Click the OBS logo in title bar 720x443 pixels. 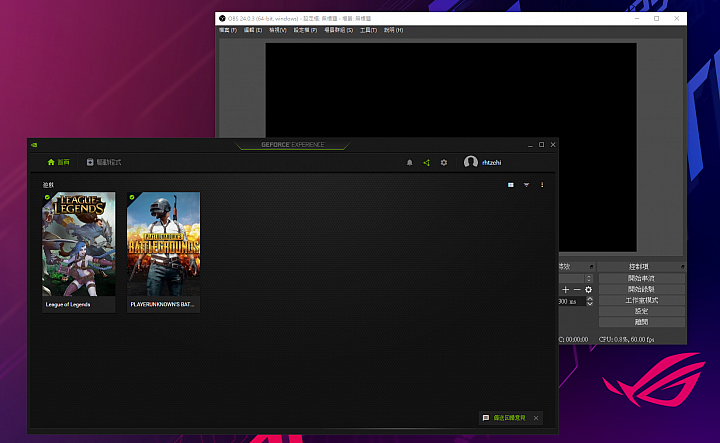[x=222, y=18]
